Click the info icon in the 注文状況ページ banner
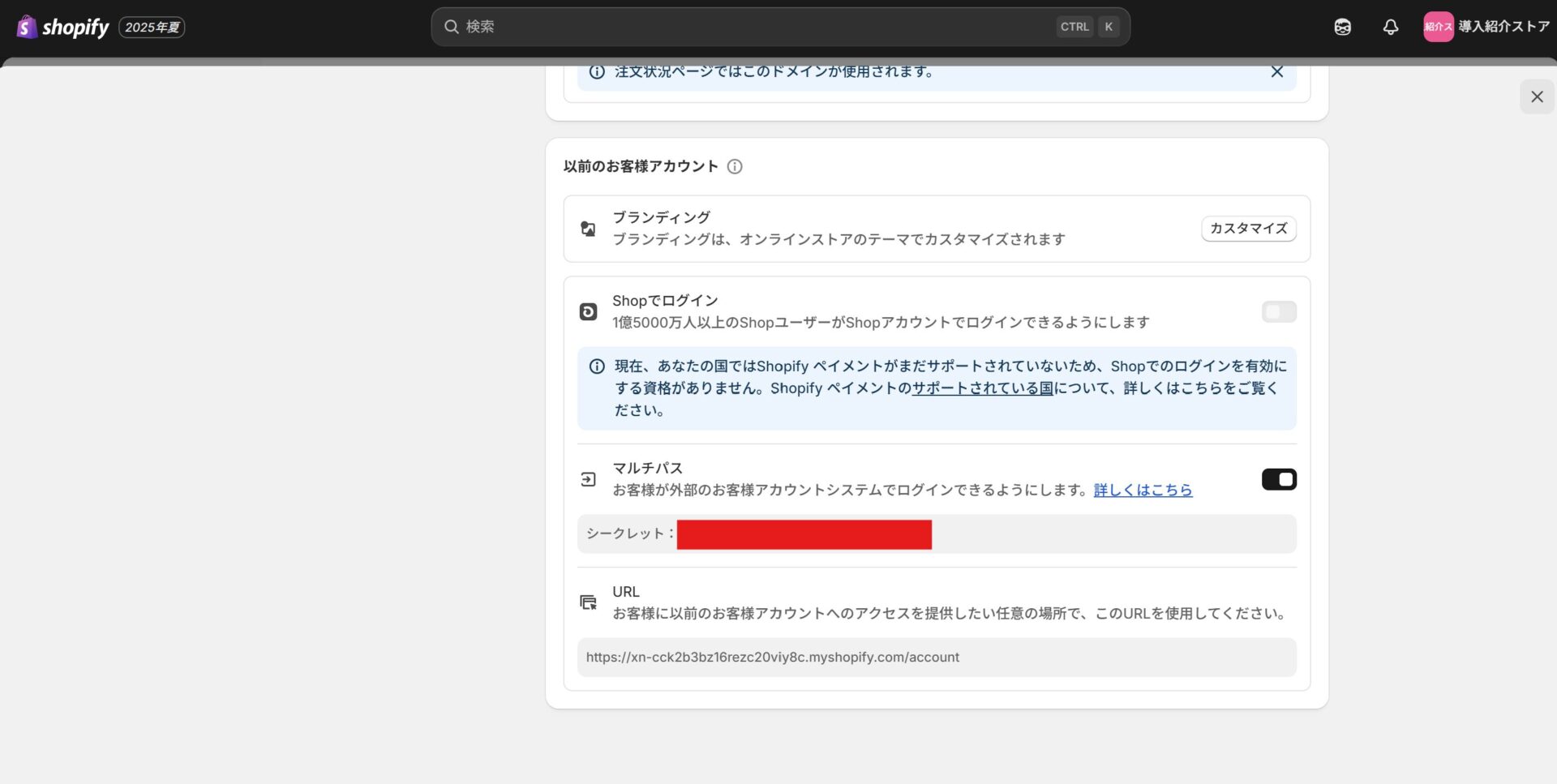Screen dimensions: 1557x784 click(x=597, y=71)
